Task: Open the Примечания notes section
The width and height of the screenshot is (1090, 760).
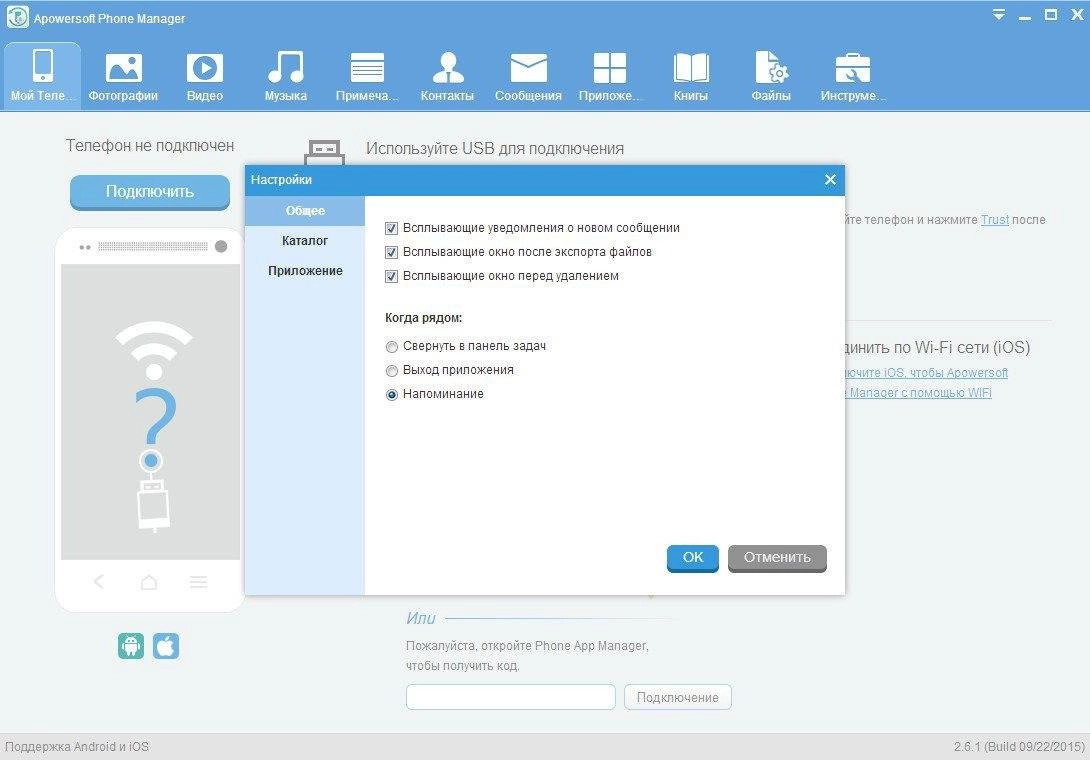Action: (x=367, y=75)
